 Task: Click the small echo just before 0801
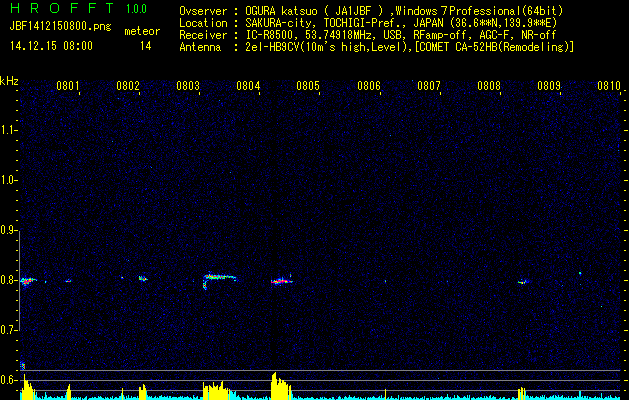69,281
